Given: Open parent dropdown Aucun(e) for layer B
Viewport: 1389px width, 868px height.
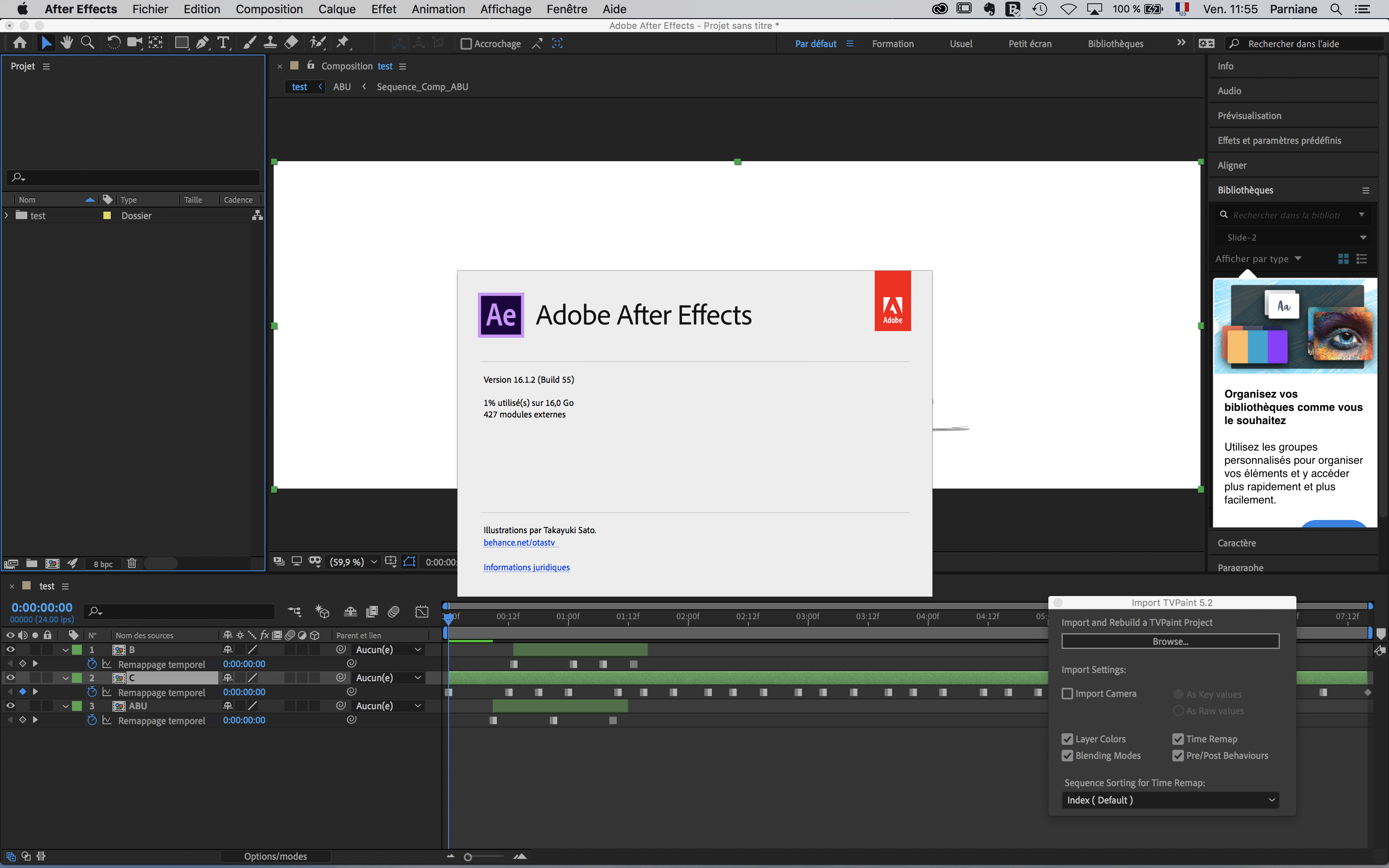Looking at the screenshot, I should (389, 649).
